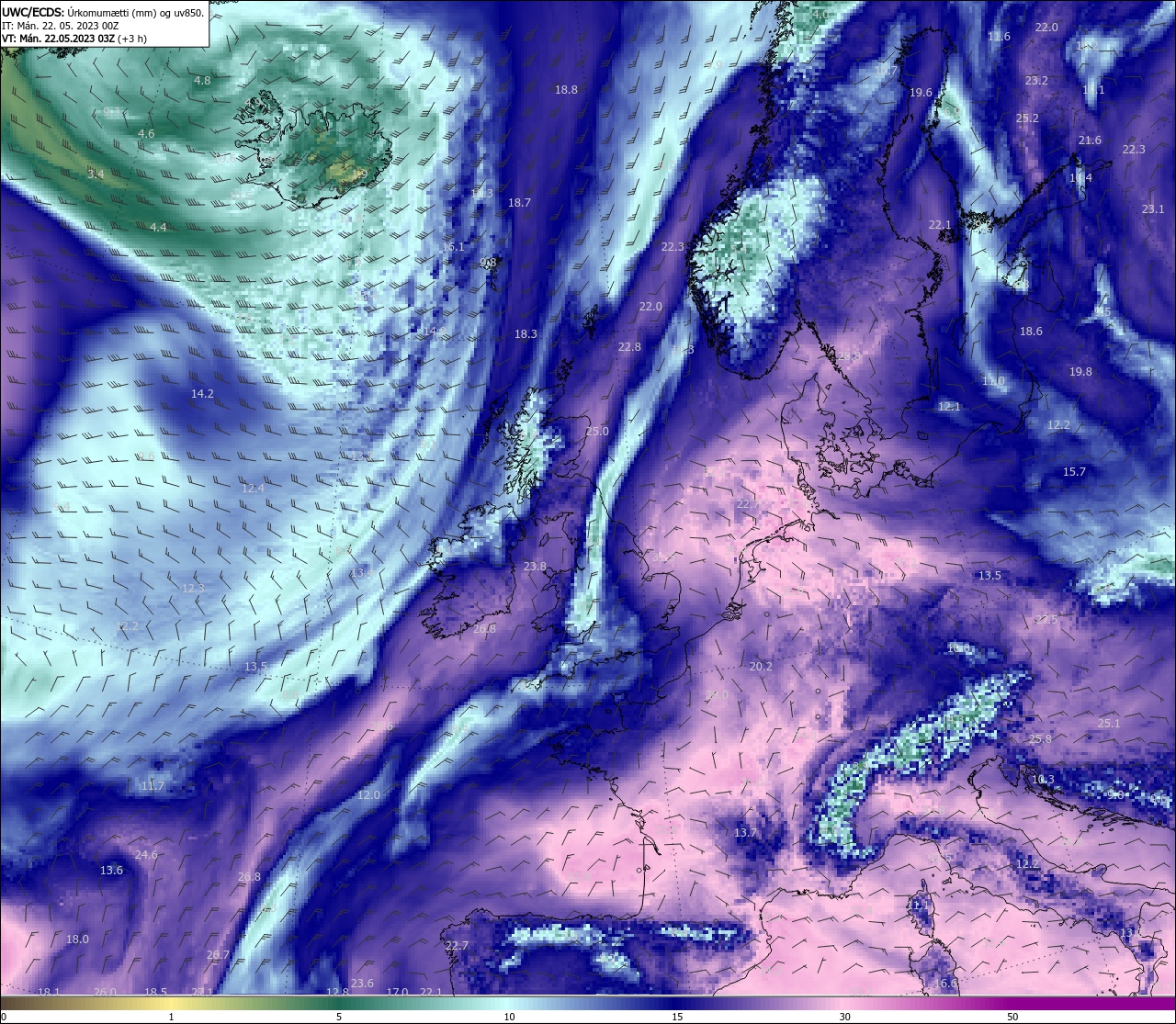
Task: Click the 13.6 value label
Action: point(111,871)
